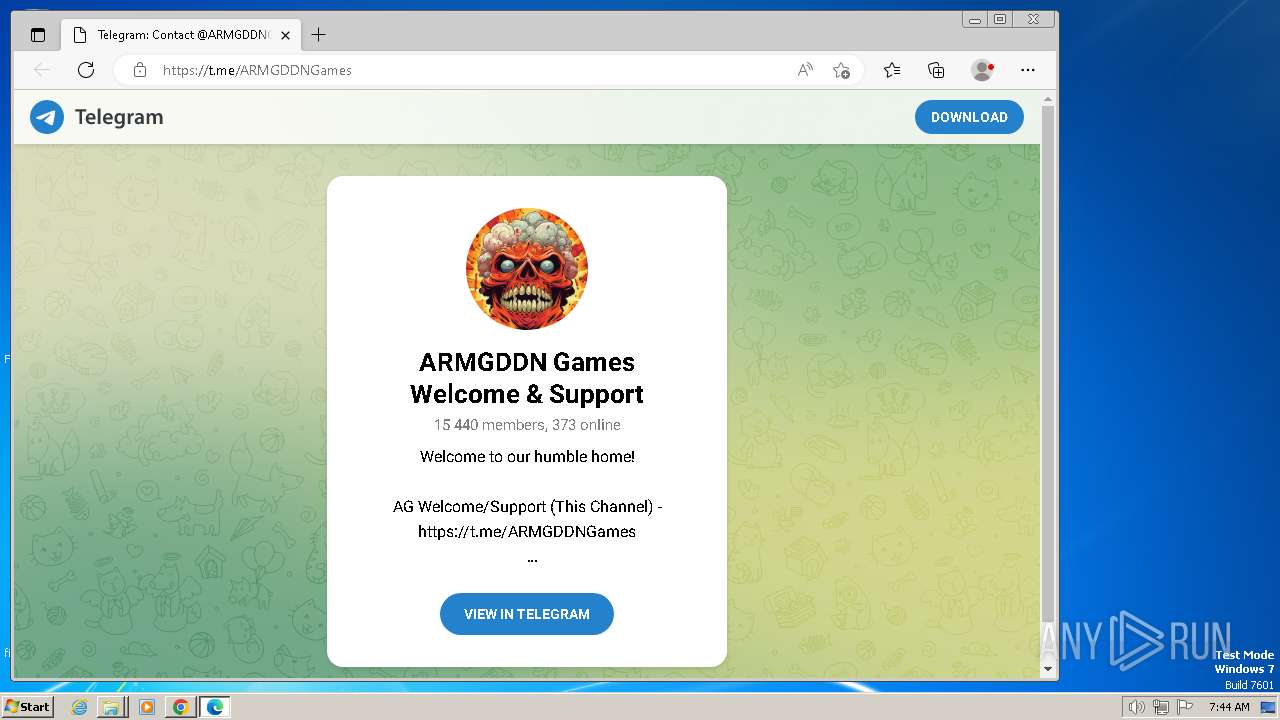The width and height of the screenshot is (1280, 720).
Task: Launch Internet Explorer from taskbar
Action: (79, 707)
